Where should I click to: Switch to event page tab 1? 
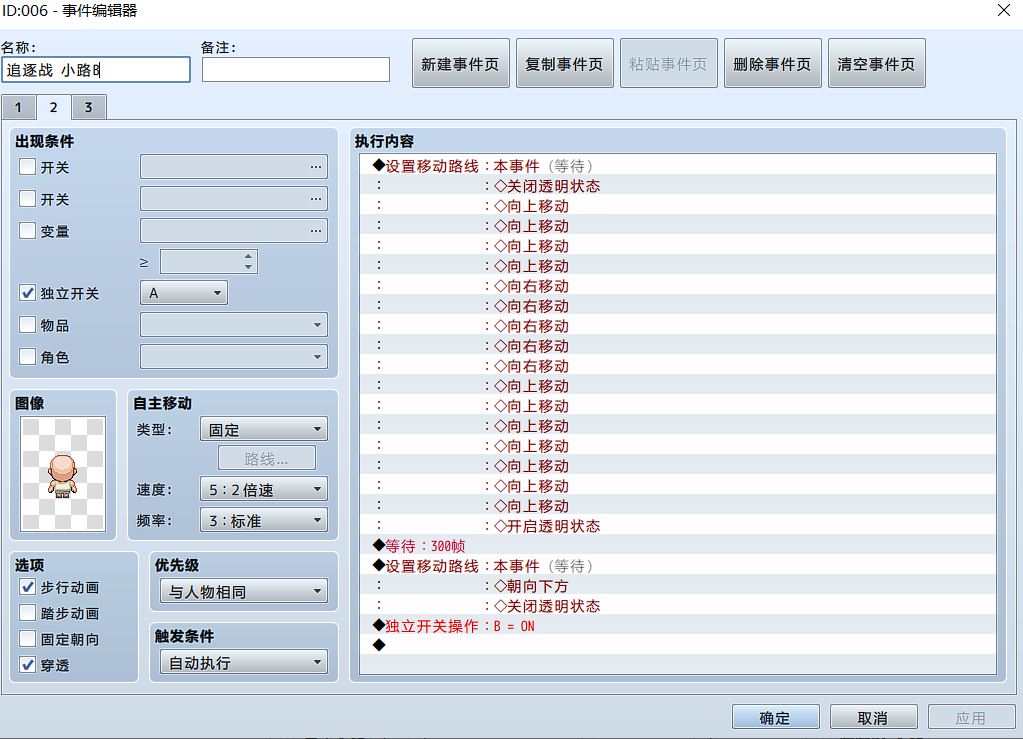[x=18, y=108]
